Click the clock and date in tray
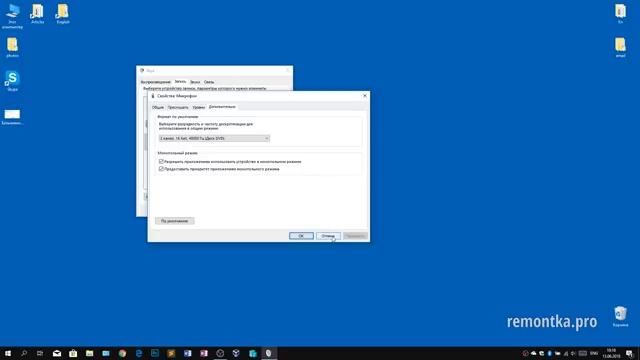The image size is (640, 360). pyautogui.click(x=611, y=353)
